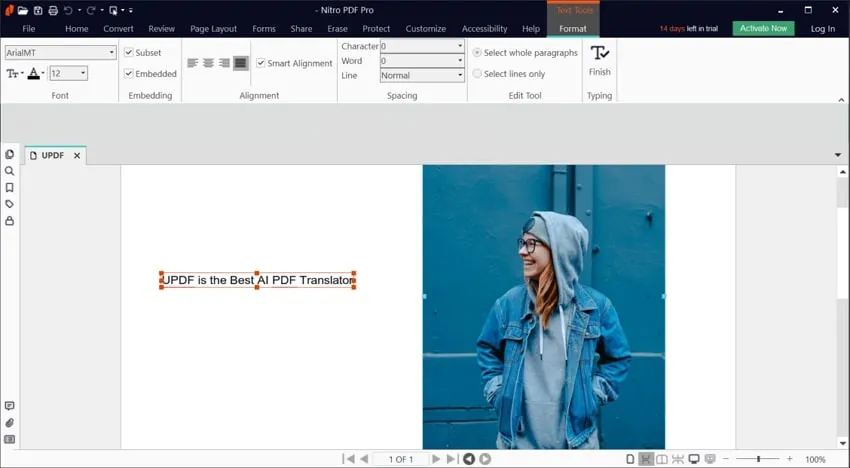Justify the text alignment
This screenshot has height=468, width=850.
pyautogui.click(x=241, y=63)
